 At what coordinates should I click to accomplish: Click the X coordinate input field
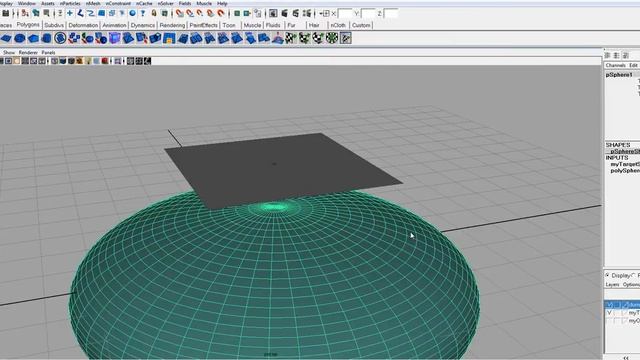tap(345, 14)
